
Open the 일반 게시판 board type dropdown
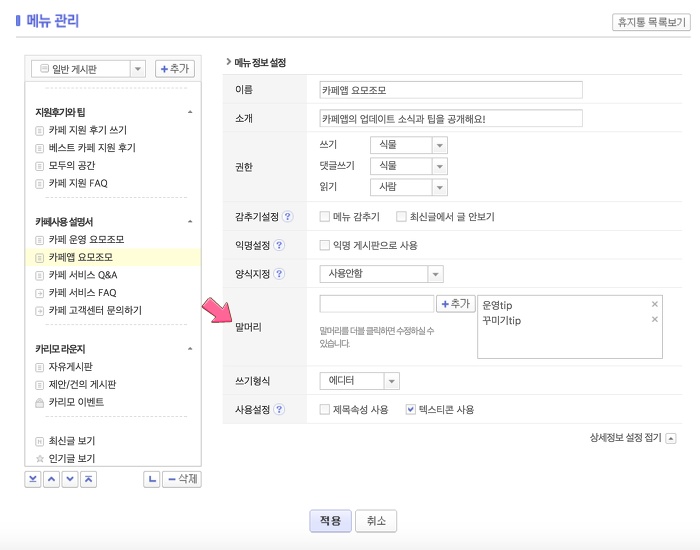tap(88, 69)
